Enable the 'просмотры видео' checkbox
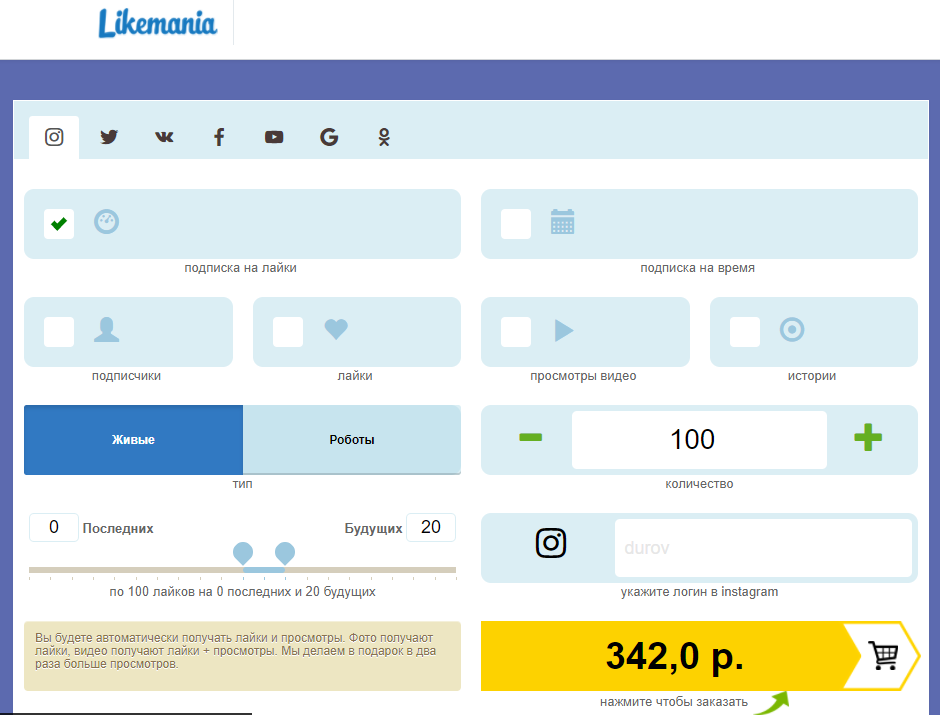The image size is (940, 715). point(516,332)
